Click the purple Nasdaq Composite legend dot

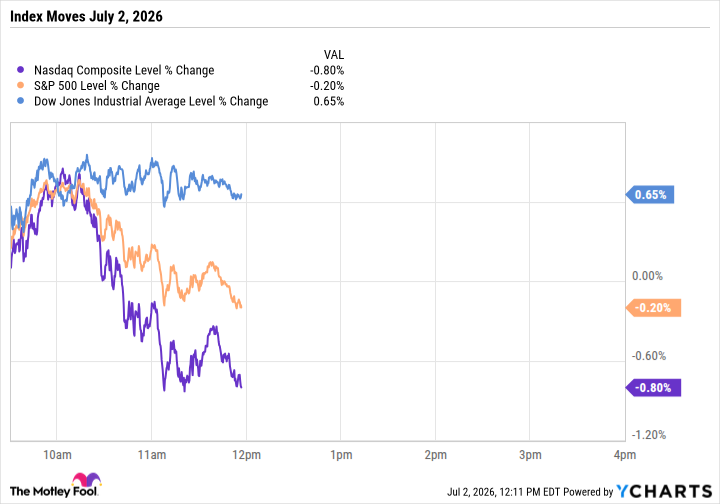tap(20, 70)
